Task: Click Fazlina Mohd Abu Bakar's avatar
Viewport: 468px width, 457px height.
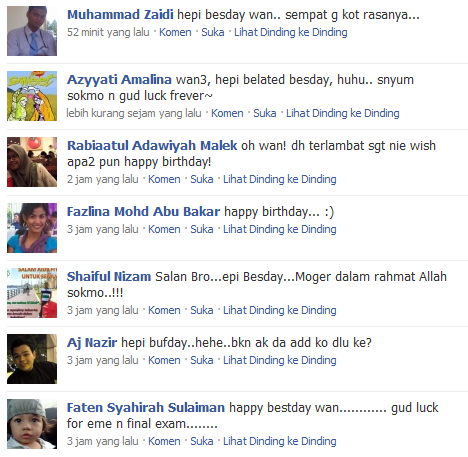Action: [x=32, y=228]
